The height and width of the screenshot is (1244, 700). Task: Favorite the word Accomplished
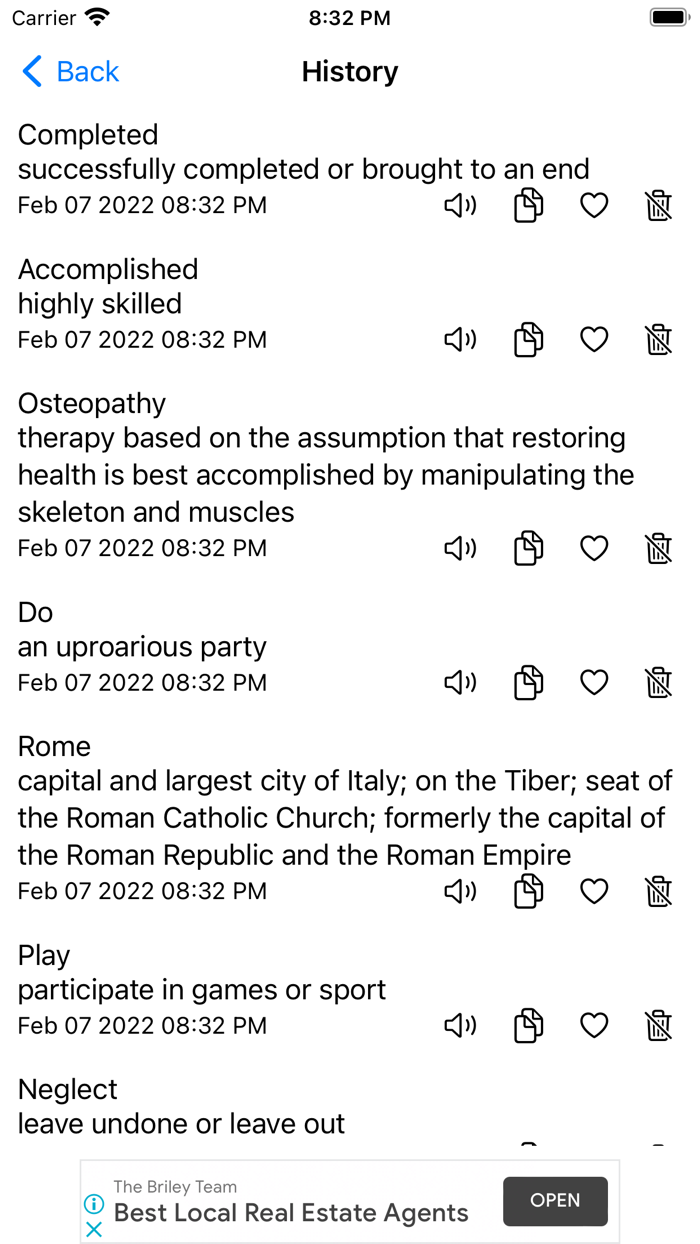(x=593, y=339)
